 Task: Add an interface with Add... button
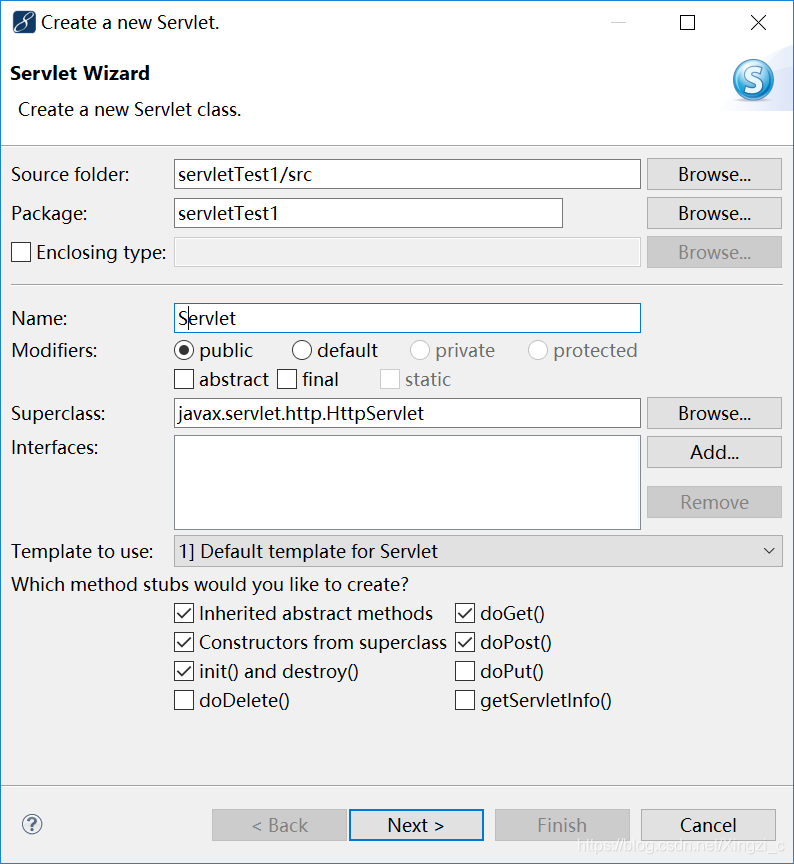[x=714, y=452]
